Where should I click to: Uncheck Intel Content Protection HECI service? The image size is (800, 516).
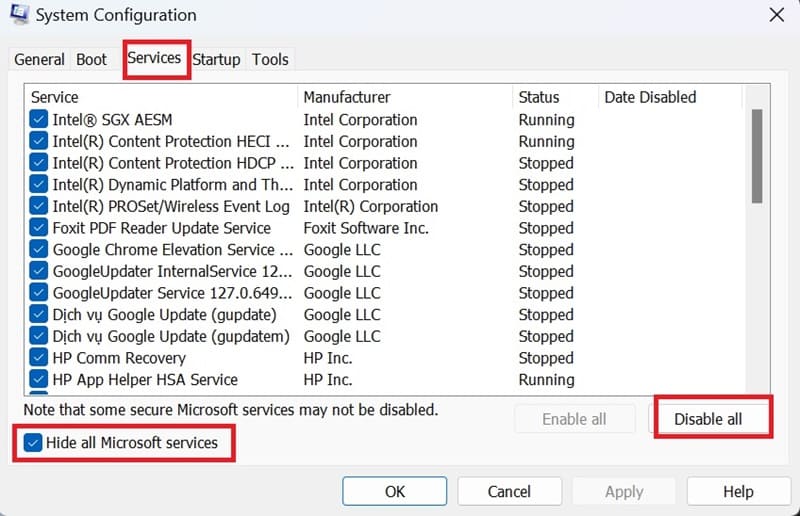tap(39, 141)
